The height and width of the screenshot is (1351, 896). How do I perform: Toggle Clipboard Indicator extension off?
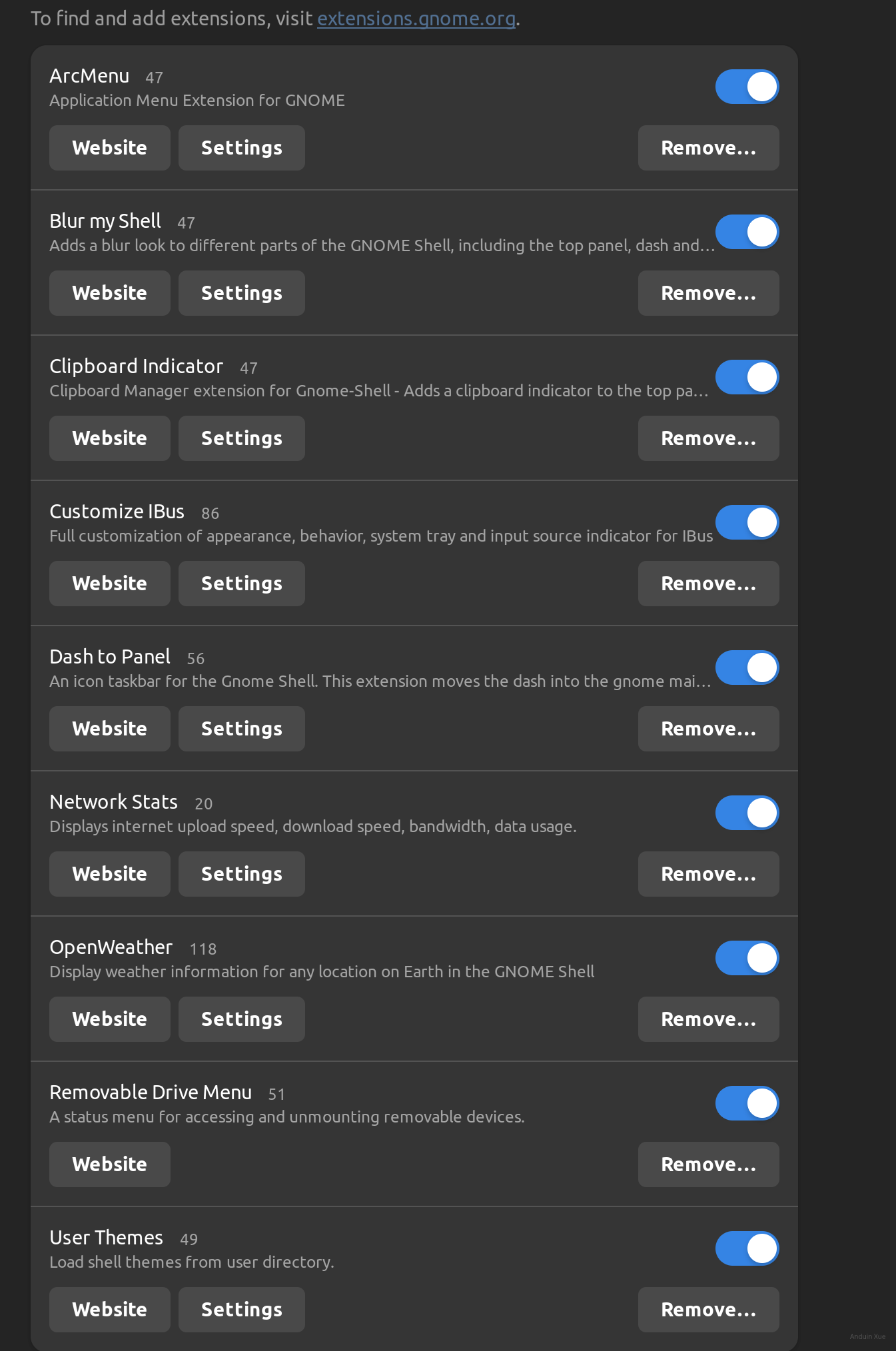click(x=747, y=377)
